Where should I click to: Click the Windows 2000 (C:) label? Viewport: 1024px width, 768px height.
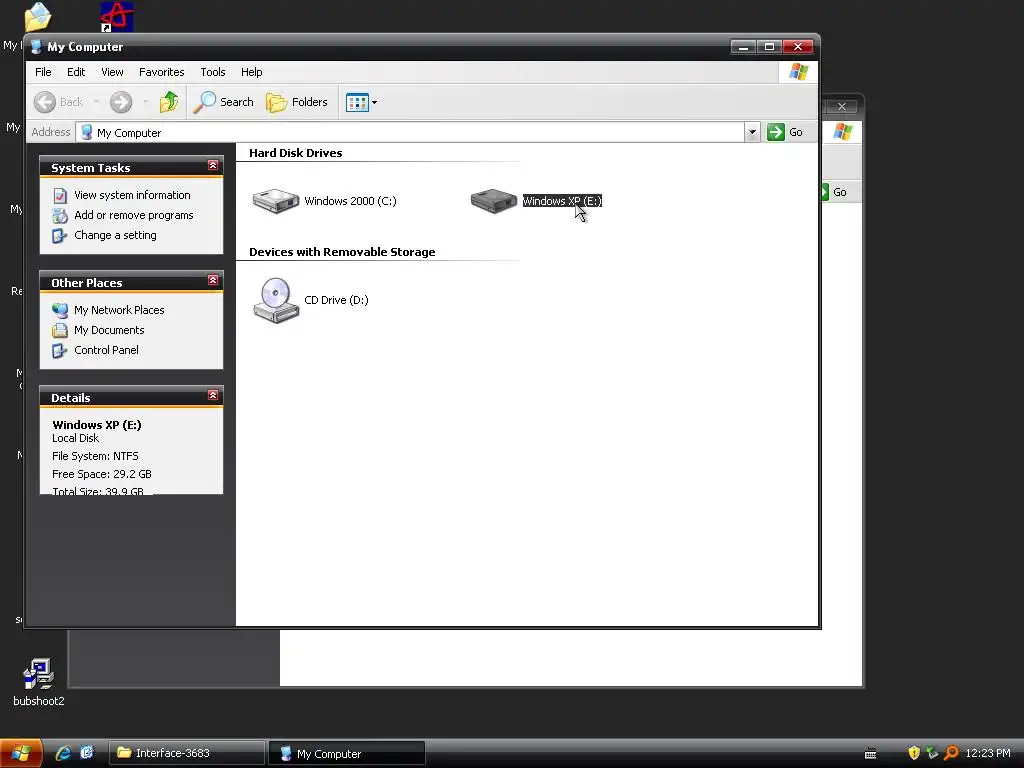click(350, 201)
